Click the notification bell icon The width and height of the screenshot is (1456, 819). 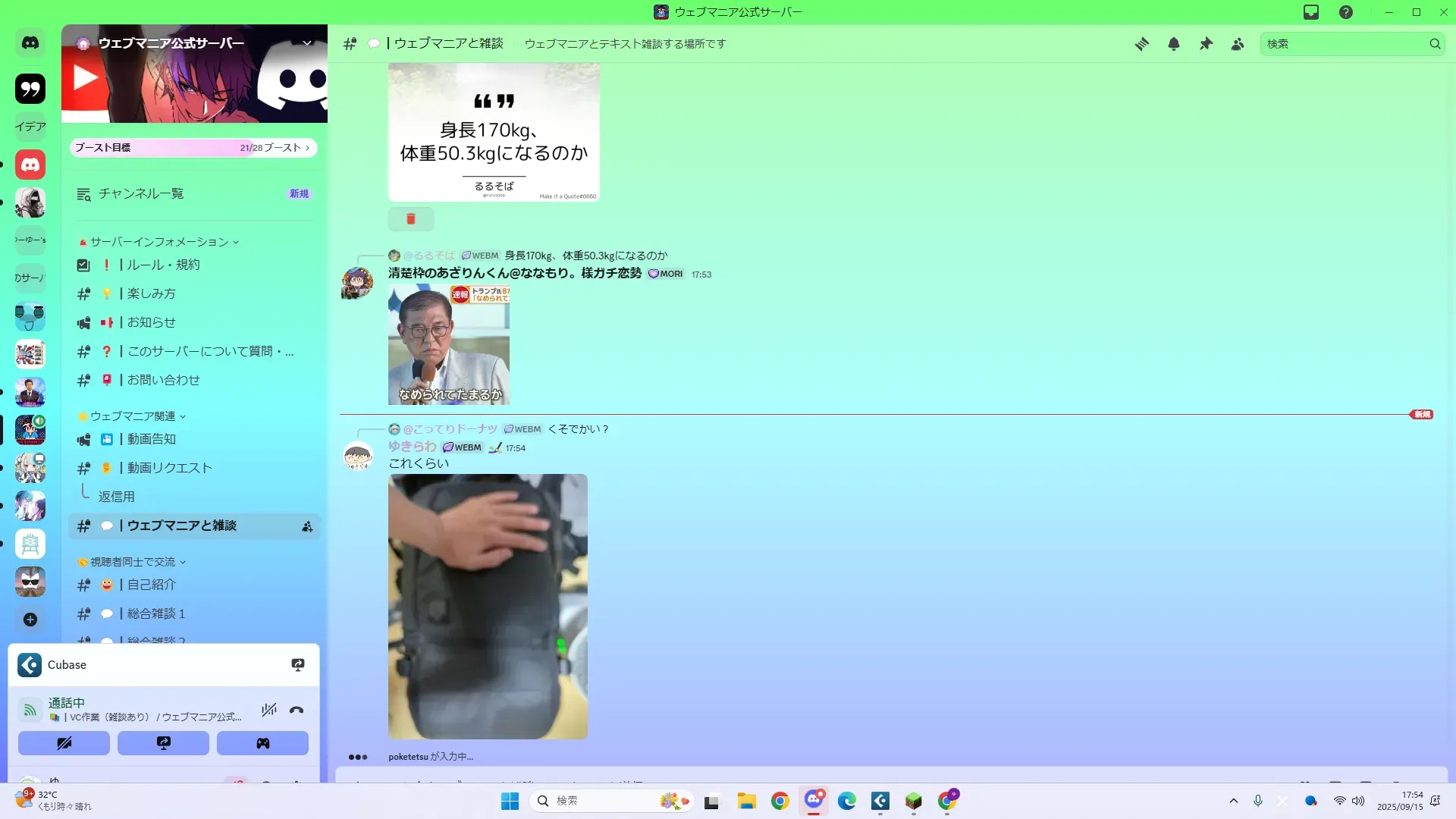1173,44
